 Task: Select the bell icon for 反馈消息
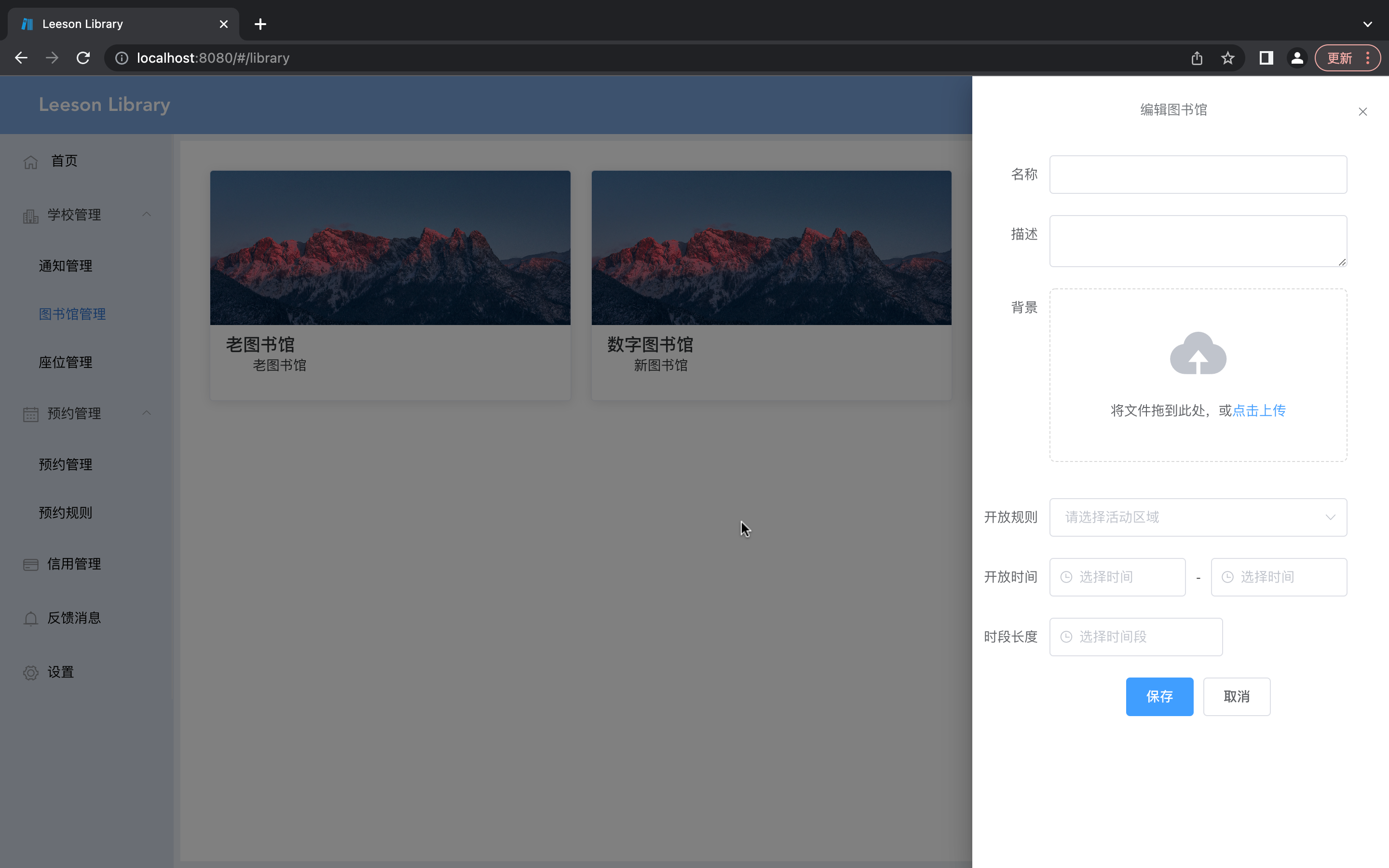pyautogui.click(x=30, y=618)
